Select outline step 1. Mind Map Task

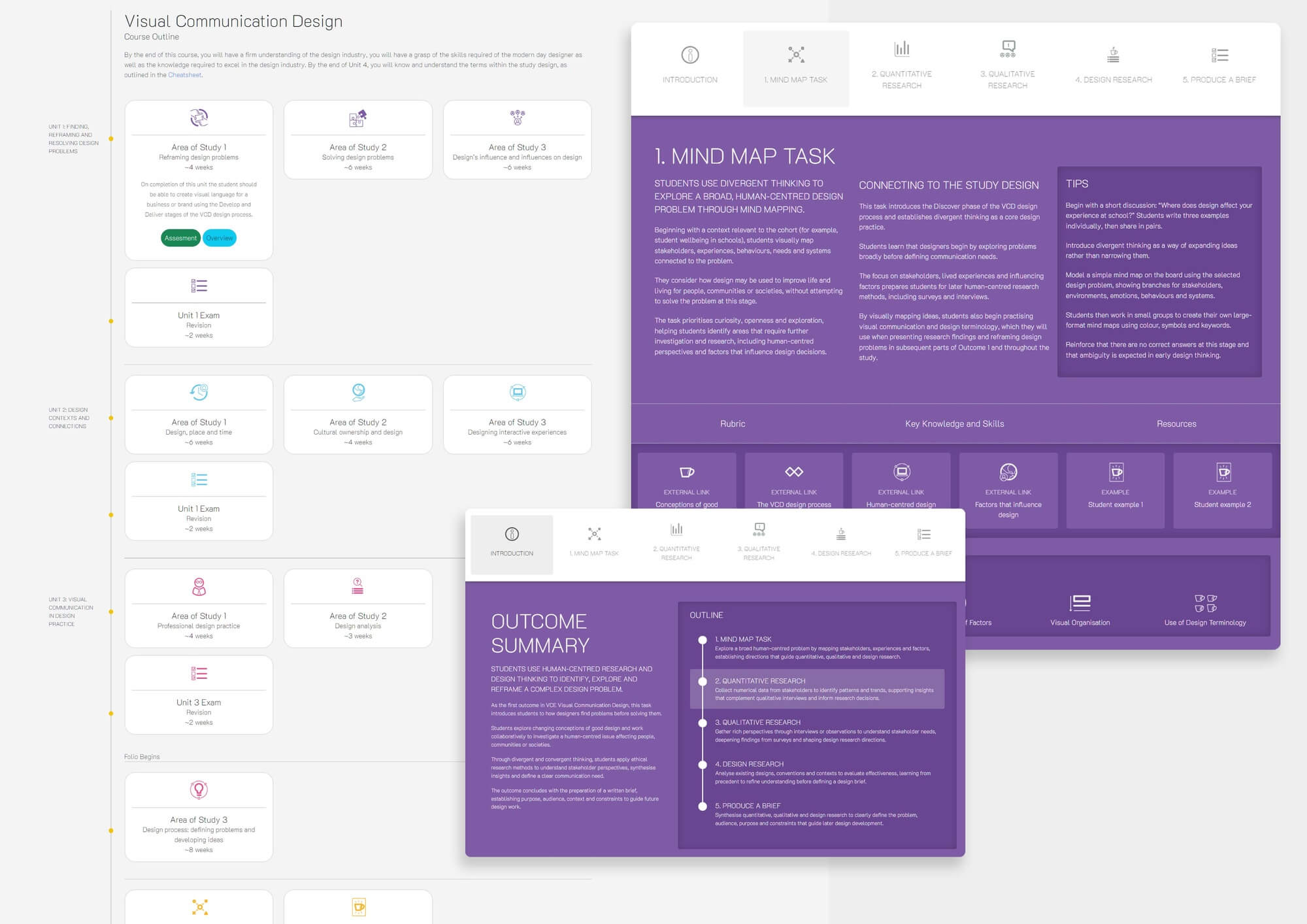817,648
